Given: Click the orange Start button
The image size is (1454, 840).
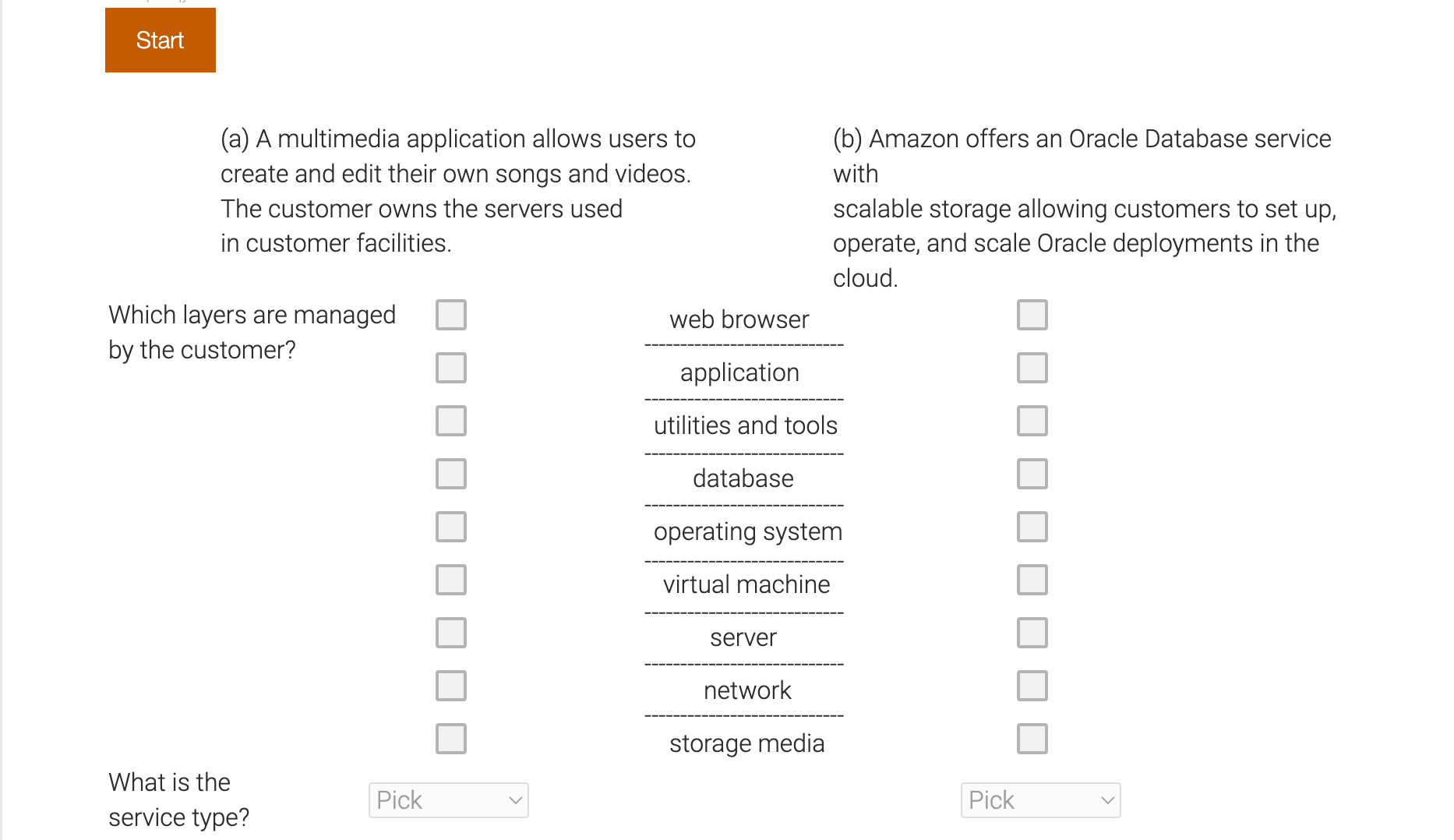Looking at the screenshot, I should pos(160,41).
